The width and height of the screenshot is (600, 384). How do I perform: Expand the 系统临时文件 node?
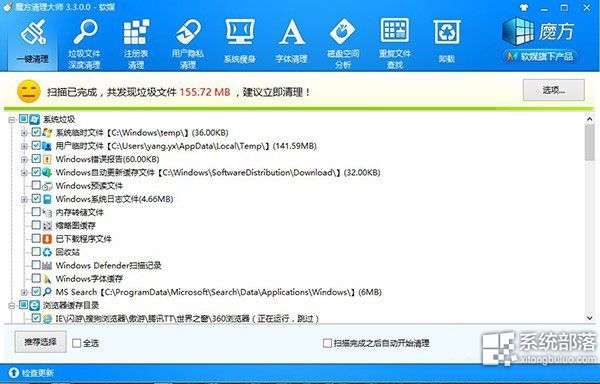24,133
